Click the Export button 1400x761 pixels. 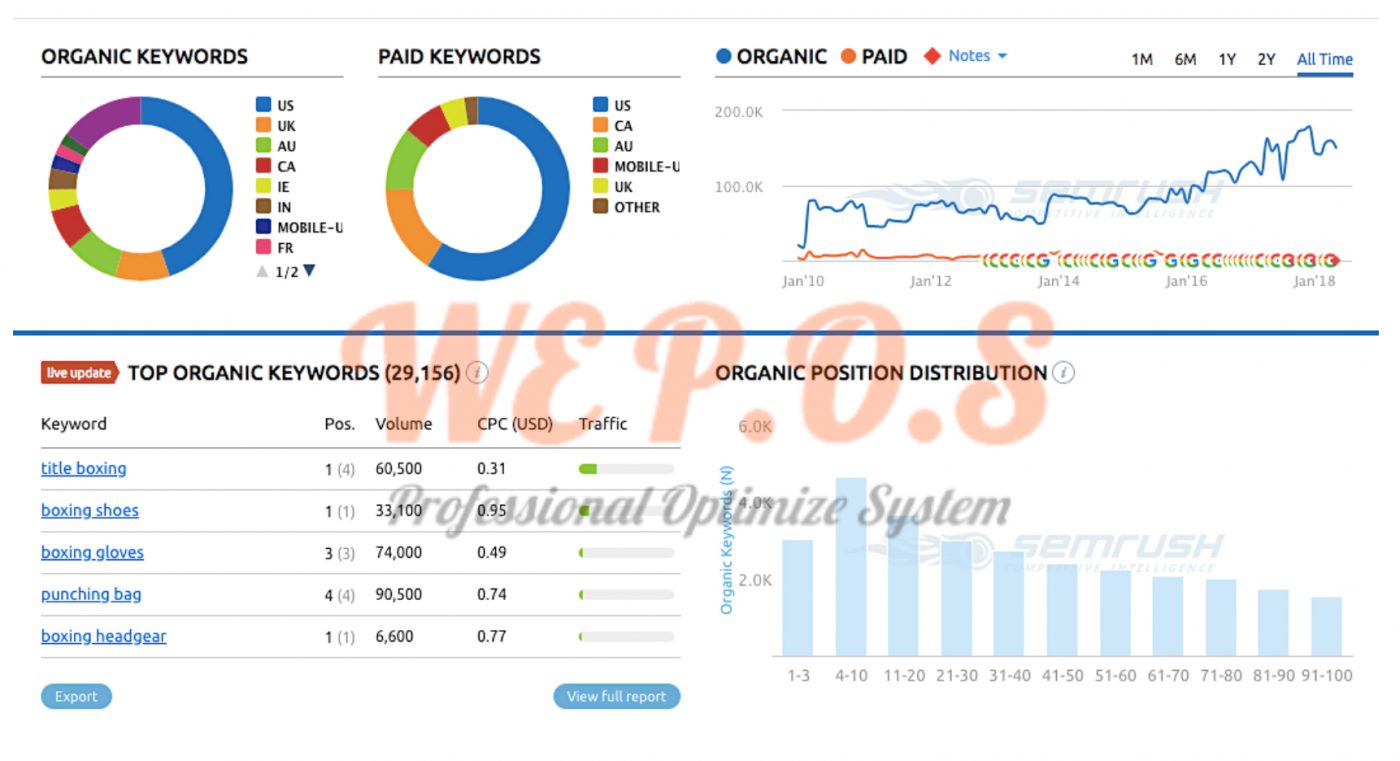click(x=76, y=697)
